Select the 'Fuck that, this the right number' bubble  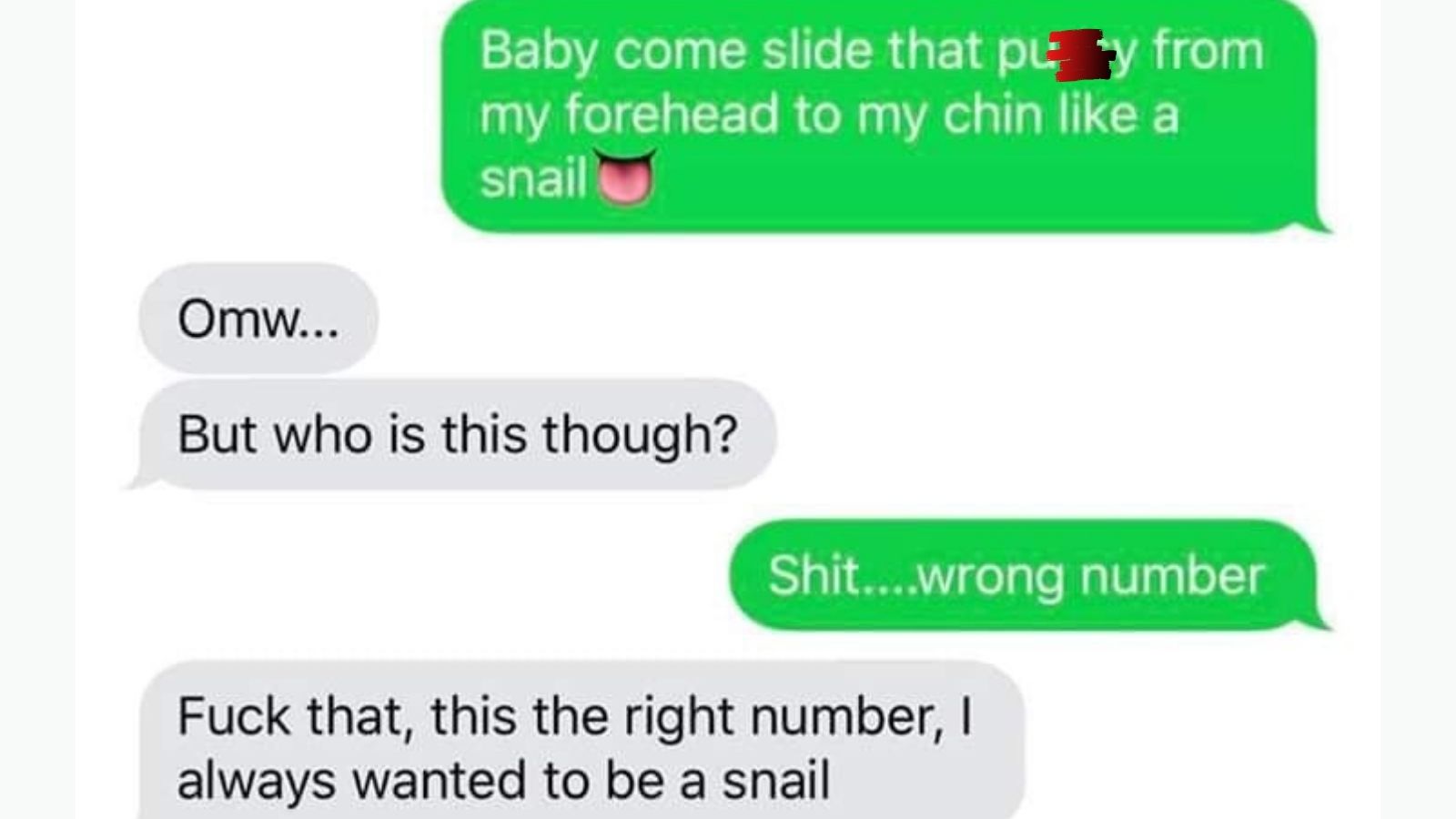582,742
